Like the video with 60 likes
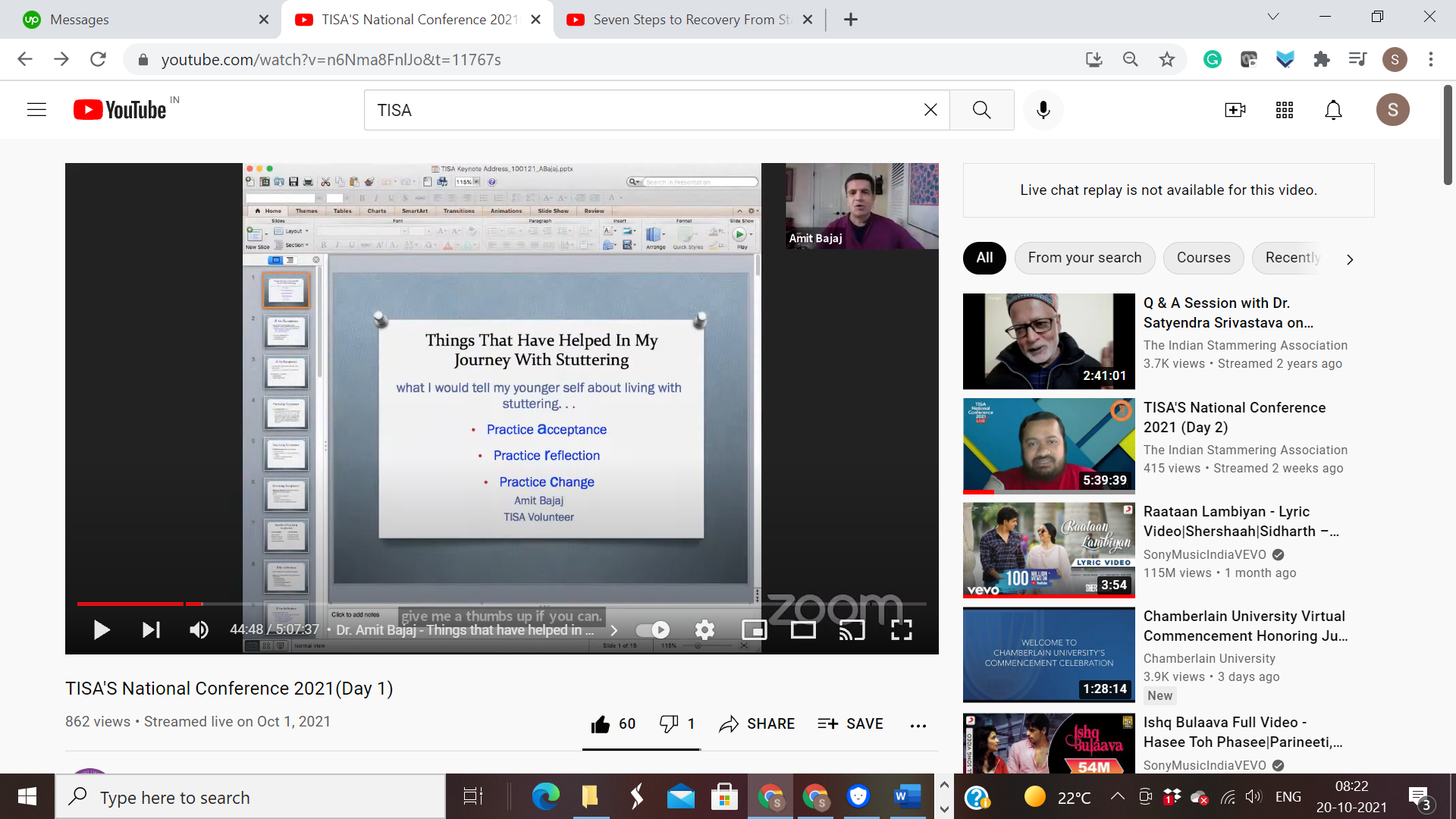Viewport: 1456px width, 819px height. pyautogui.click(x=613, y=724)
